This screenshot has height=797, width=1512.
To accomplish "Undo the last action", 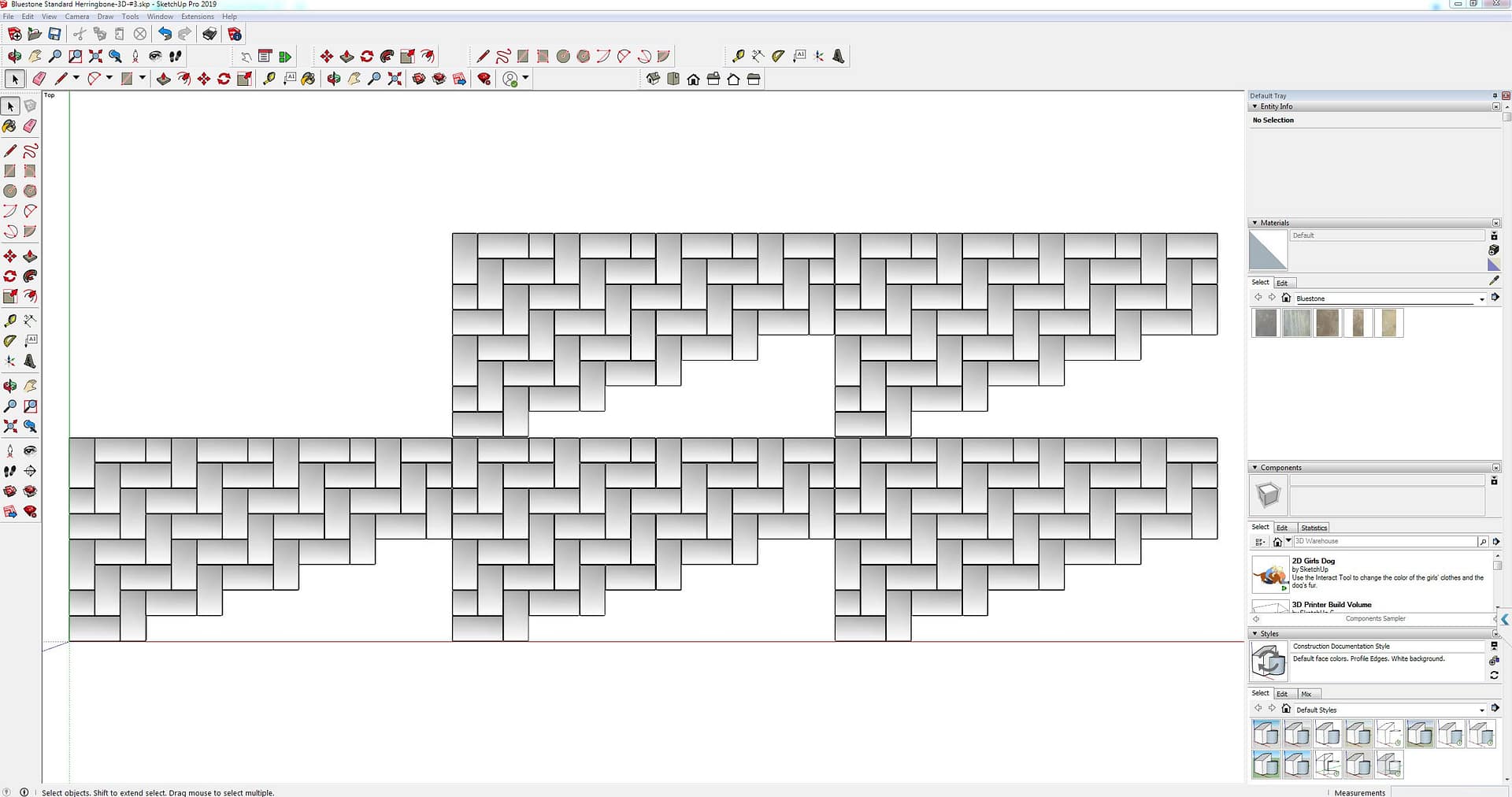I will coord(164,34).
